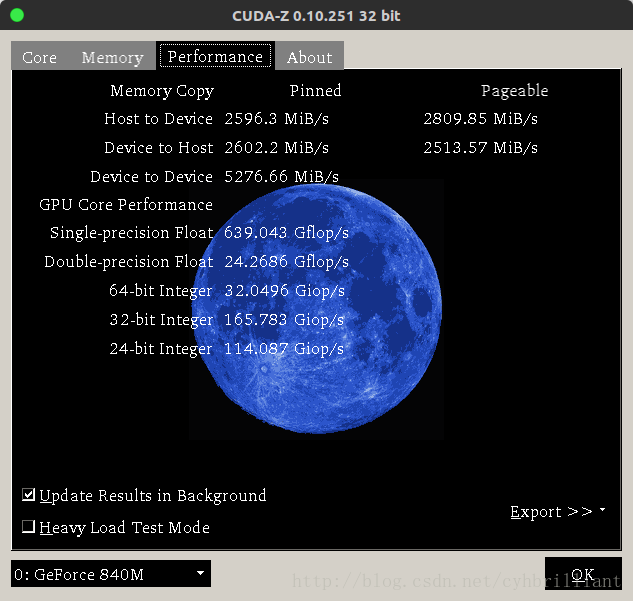Click the green window control button
This screenshot has width=633, height=601.
tap(17, 15)
